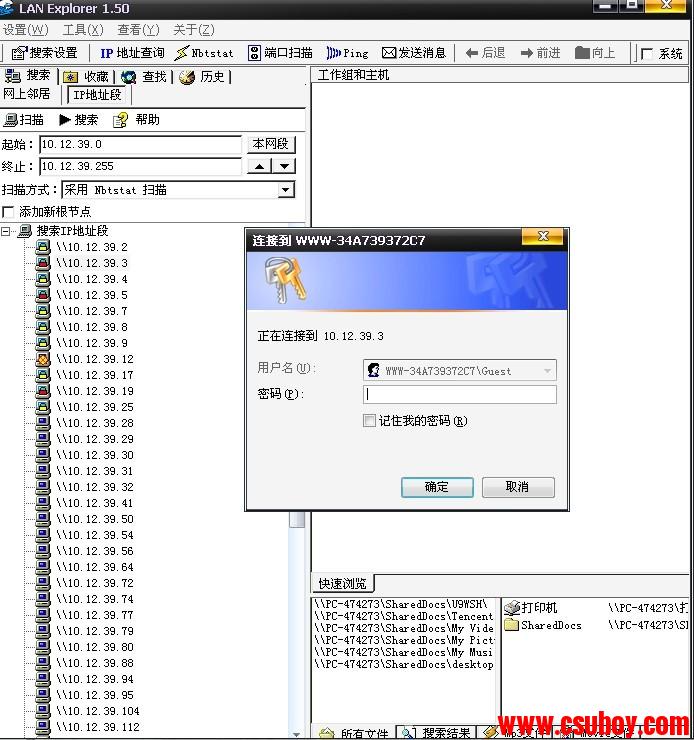
Task: Collapse the 搜索IP地址段 tree node
Action: (6, 231)
